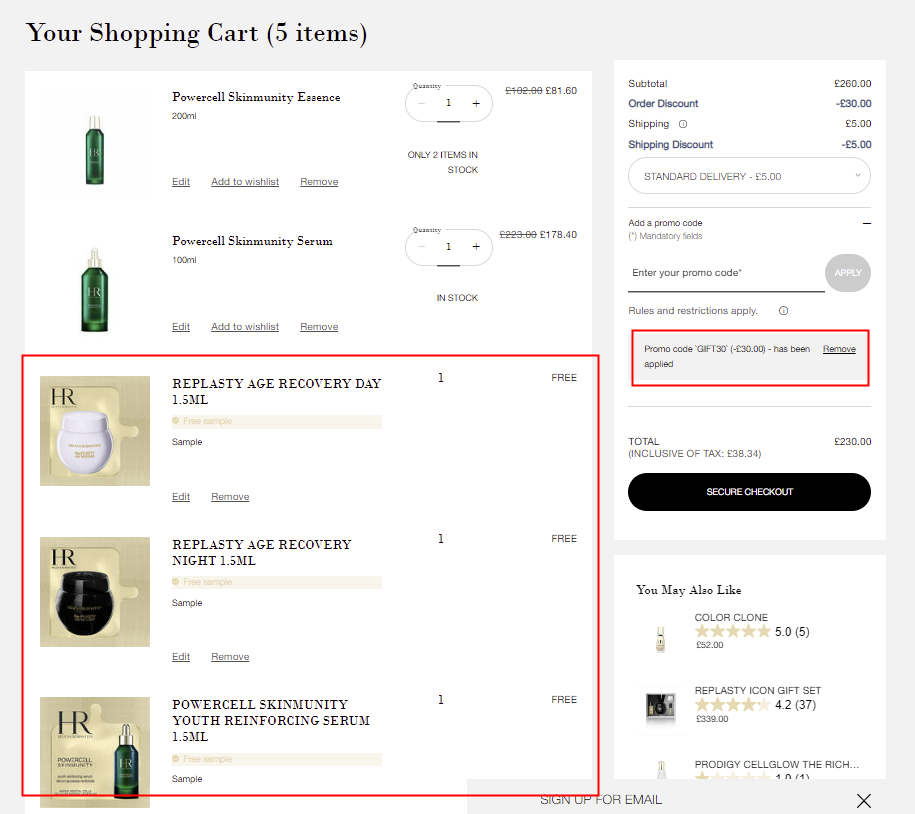Click the Sign Up For Email text
915x814 pixels.
601,800
